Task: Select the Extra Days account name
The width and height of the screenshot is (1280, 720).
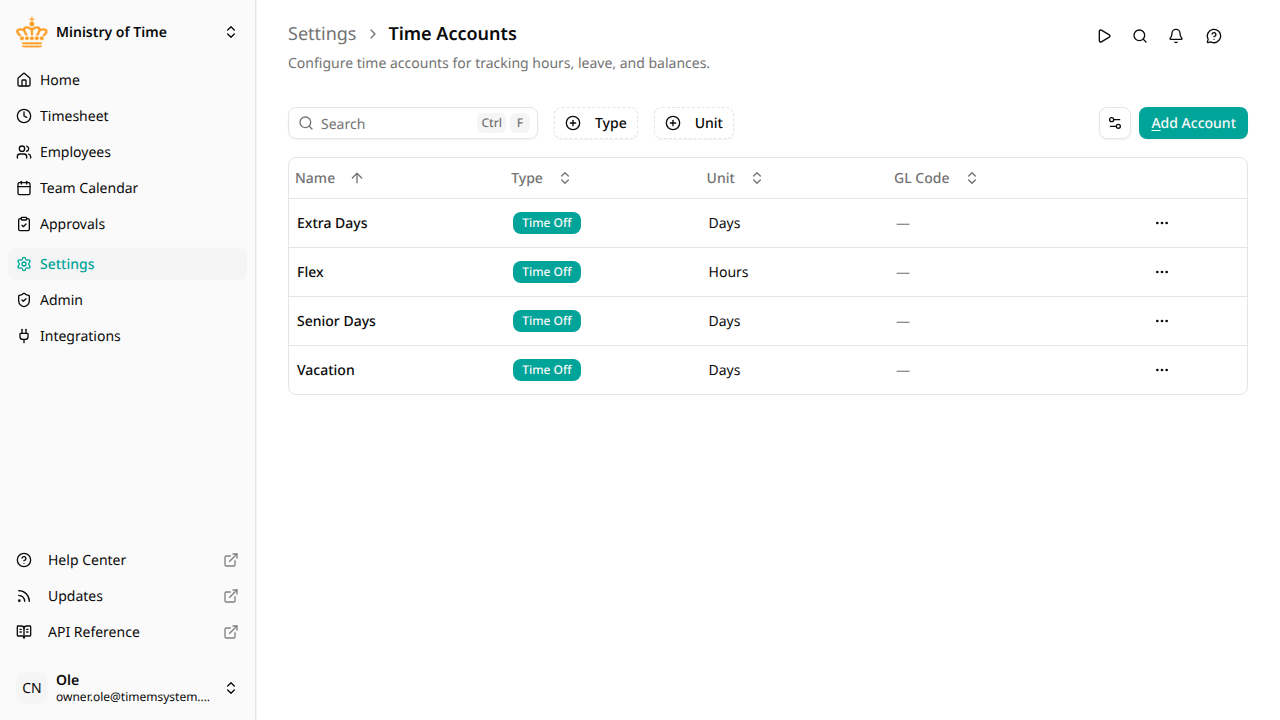Action: (332, 223)
